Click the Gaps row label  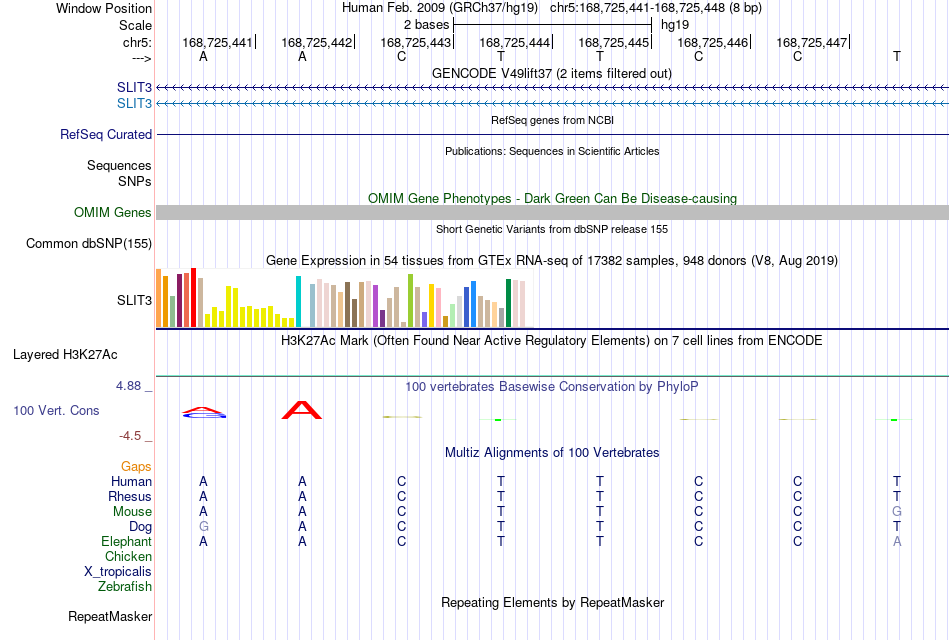136,467
